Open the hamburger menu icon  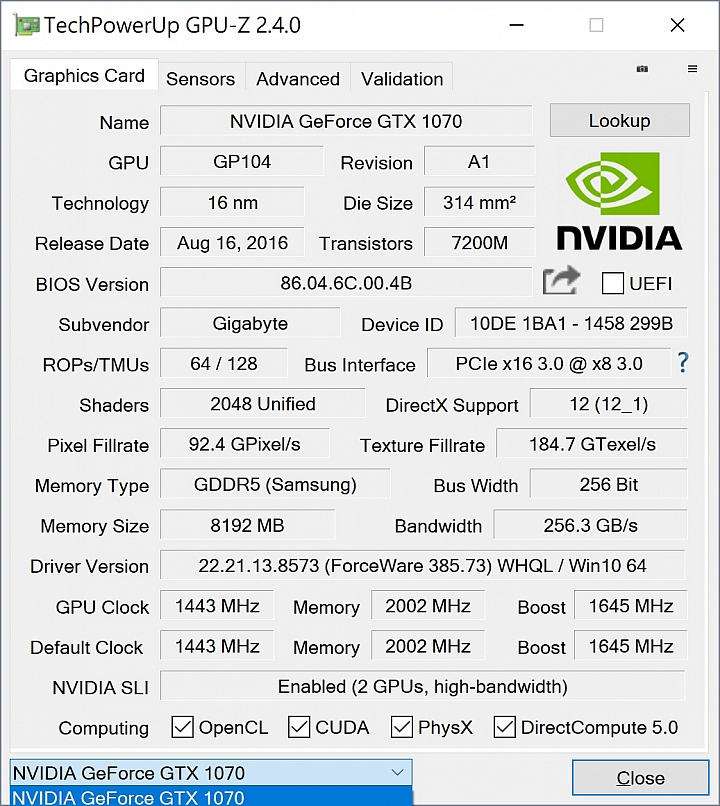coord(692,69)
